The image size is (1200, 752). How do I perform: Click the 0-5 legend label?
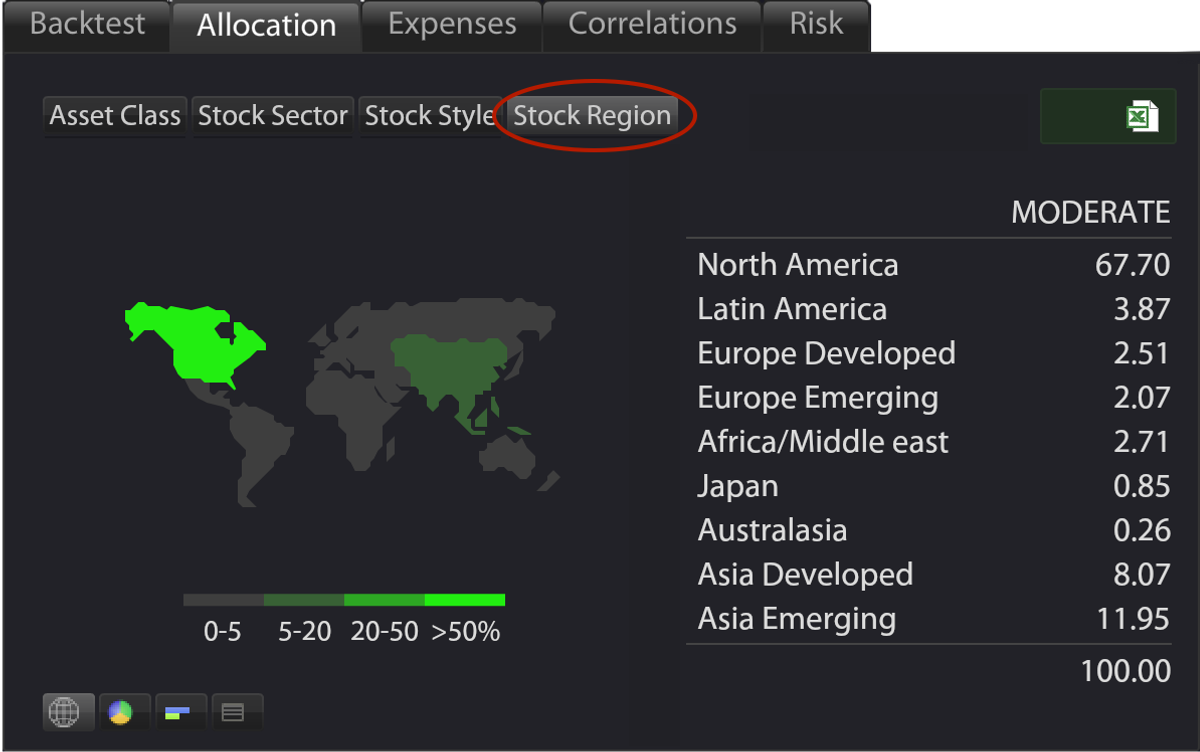click(222, 633)
